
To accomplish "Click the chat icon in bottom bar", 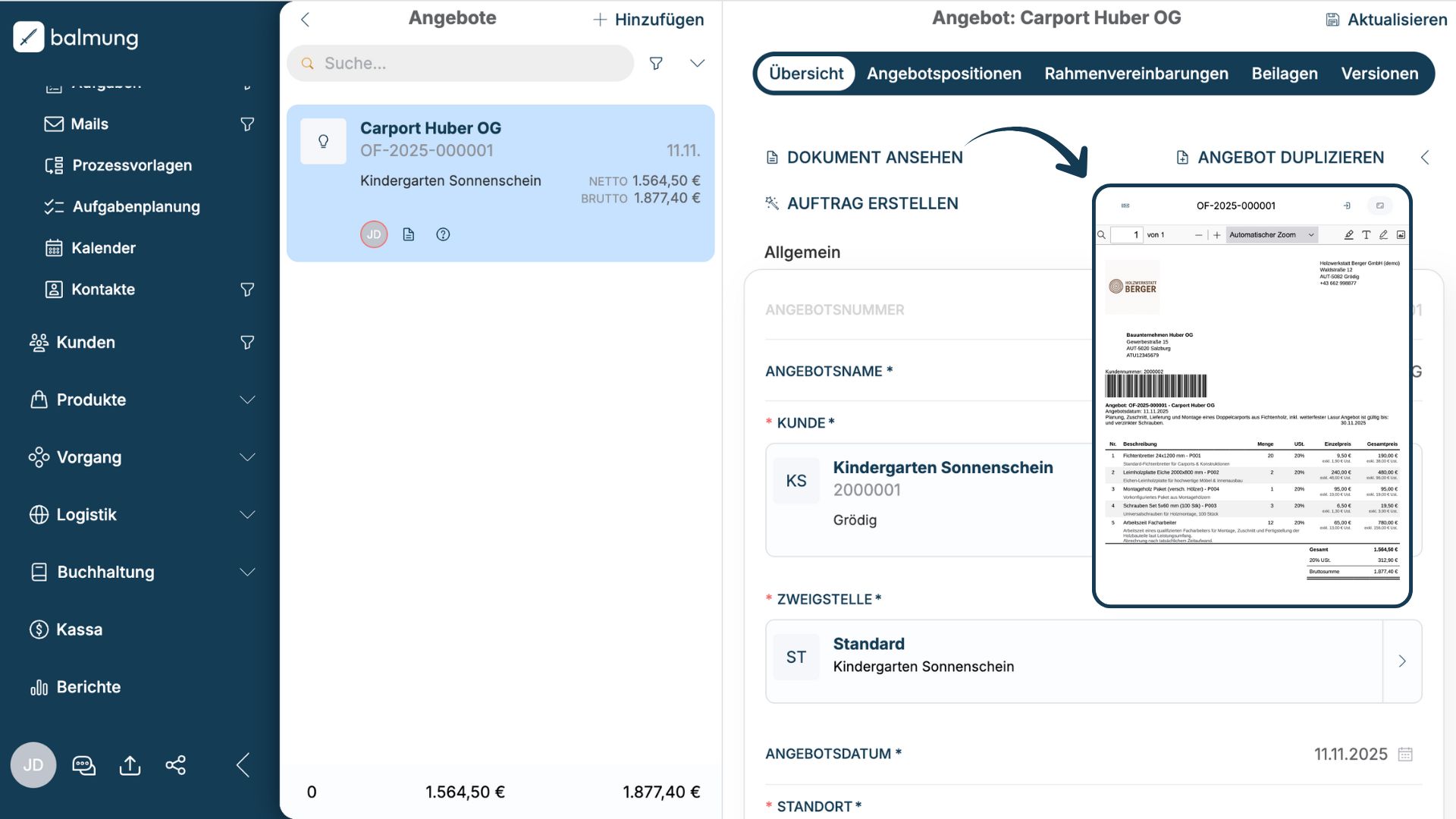I will click(x=83, y=765).
